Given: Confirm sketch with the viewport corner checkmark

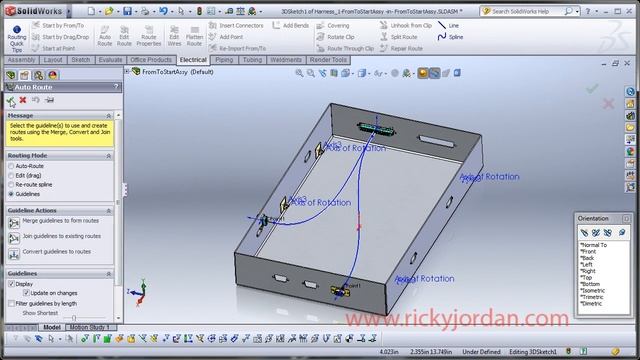Looking at the screenshot, I should point(592,88).
